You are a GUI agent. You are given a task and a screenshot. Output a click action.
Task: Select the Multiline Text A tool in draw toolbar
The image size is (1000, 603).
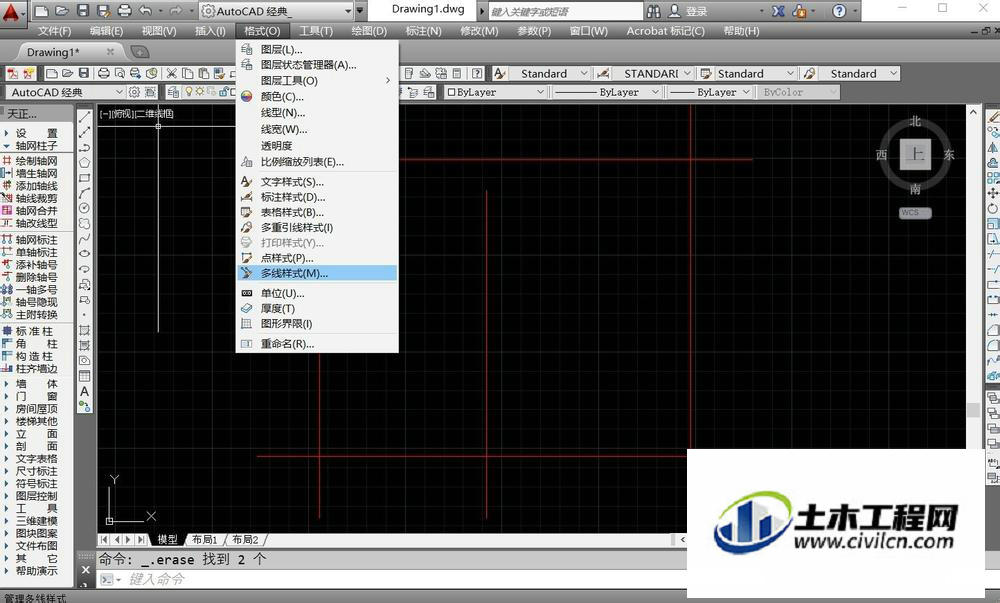tap(84, 391)
